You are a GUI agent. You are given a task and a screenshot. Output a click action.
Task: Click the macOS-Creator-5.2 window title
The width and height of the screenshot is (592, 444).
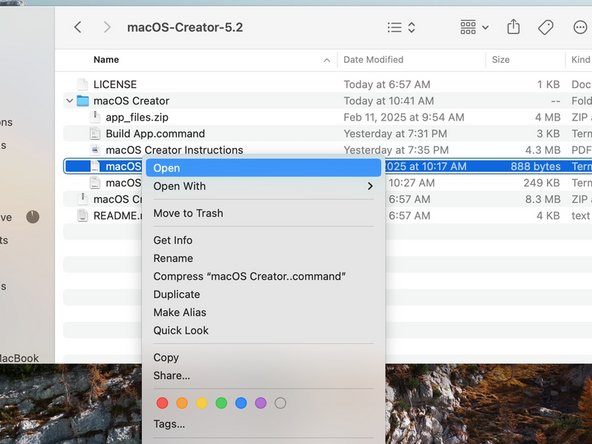185,27
